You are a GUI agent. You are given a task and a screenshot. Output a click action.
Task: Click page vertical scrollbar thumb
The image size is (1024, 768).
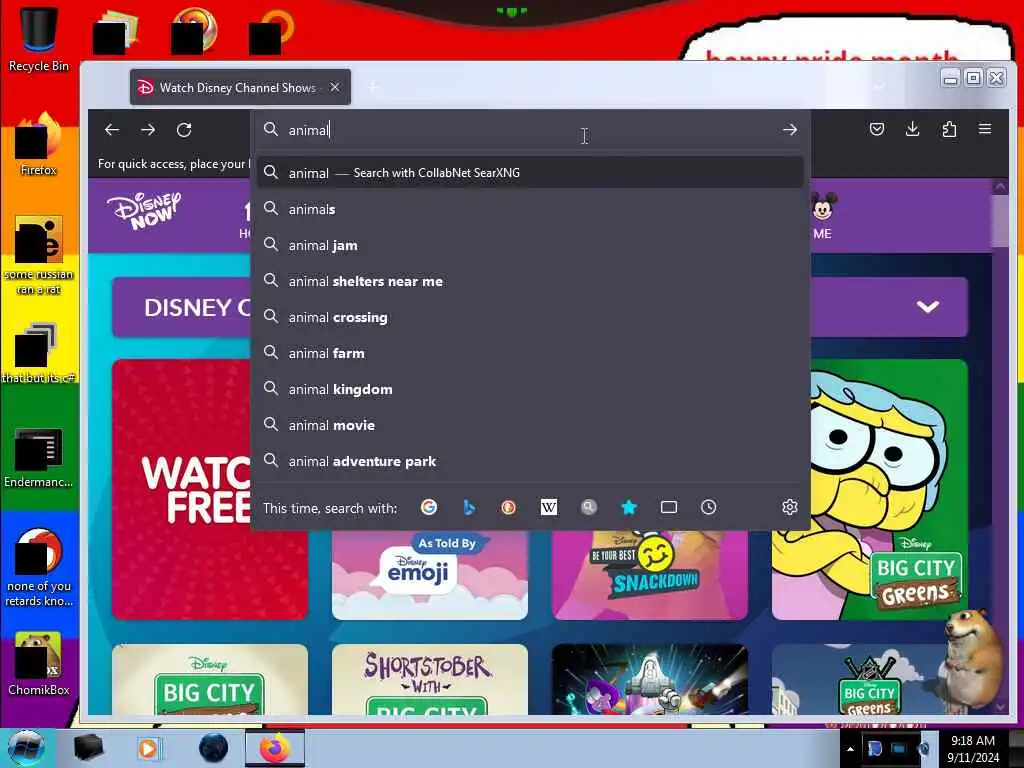[x=1000, y=221]
